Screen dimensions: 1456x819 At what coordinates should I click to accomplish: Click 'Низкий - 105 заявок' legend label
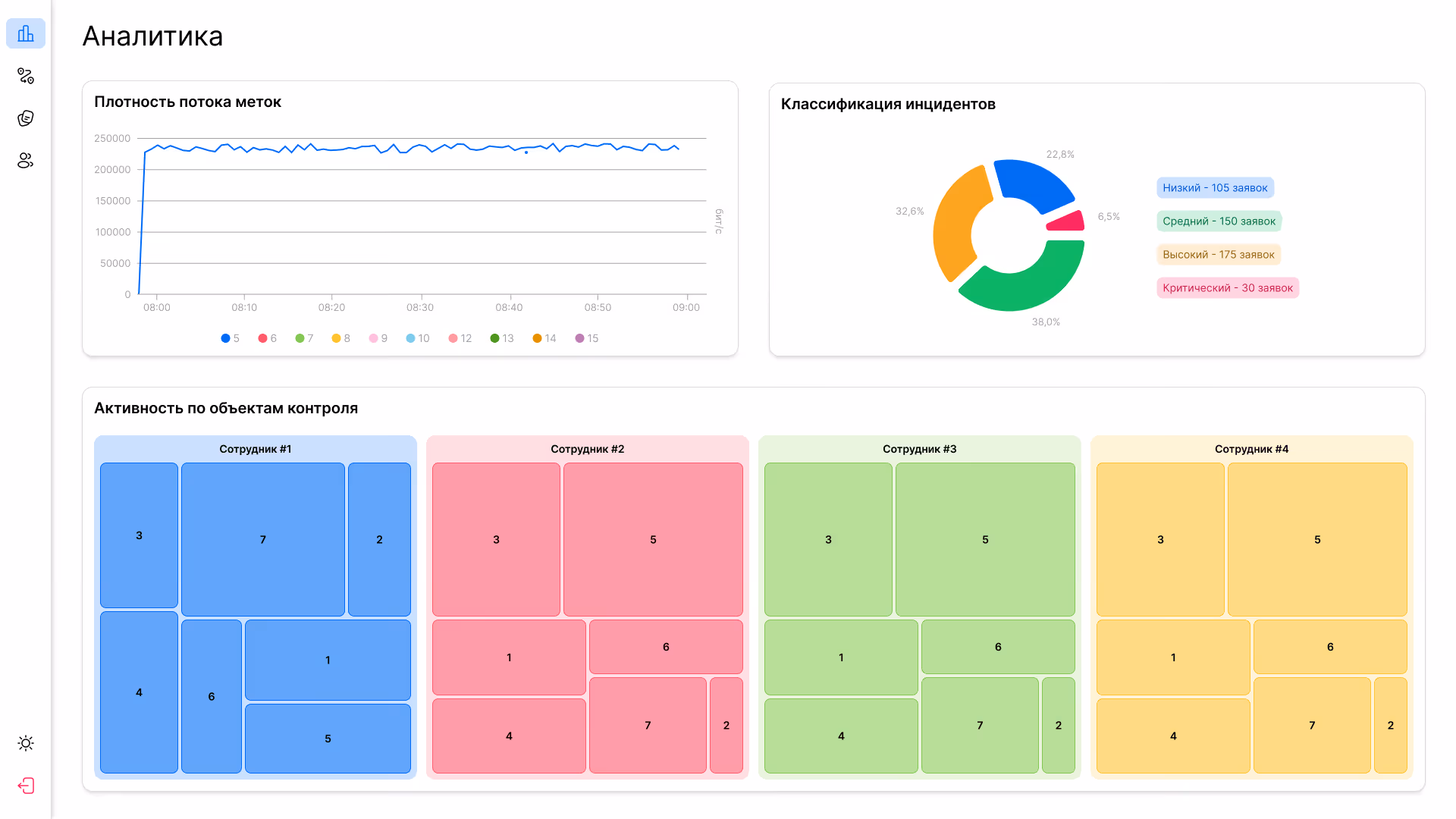pos(1215,188)
